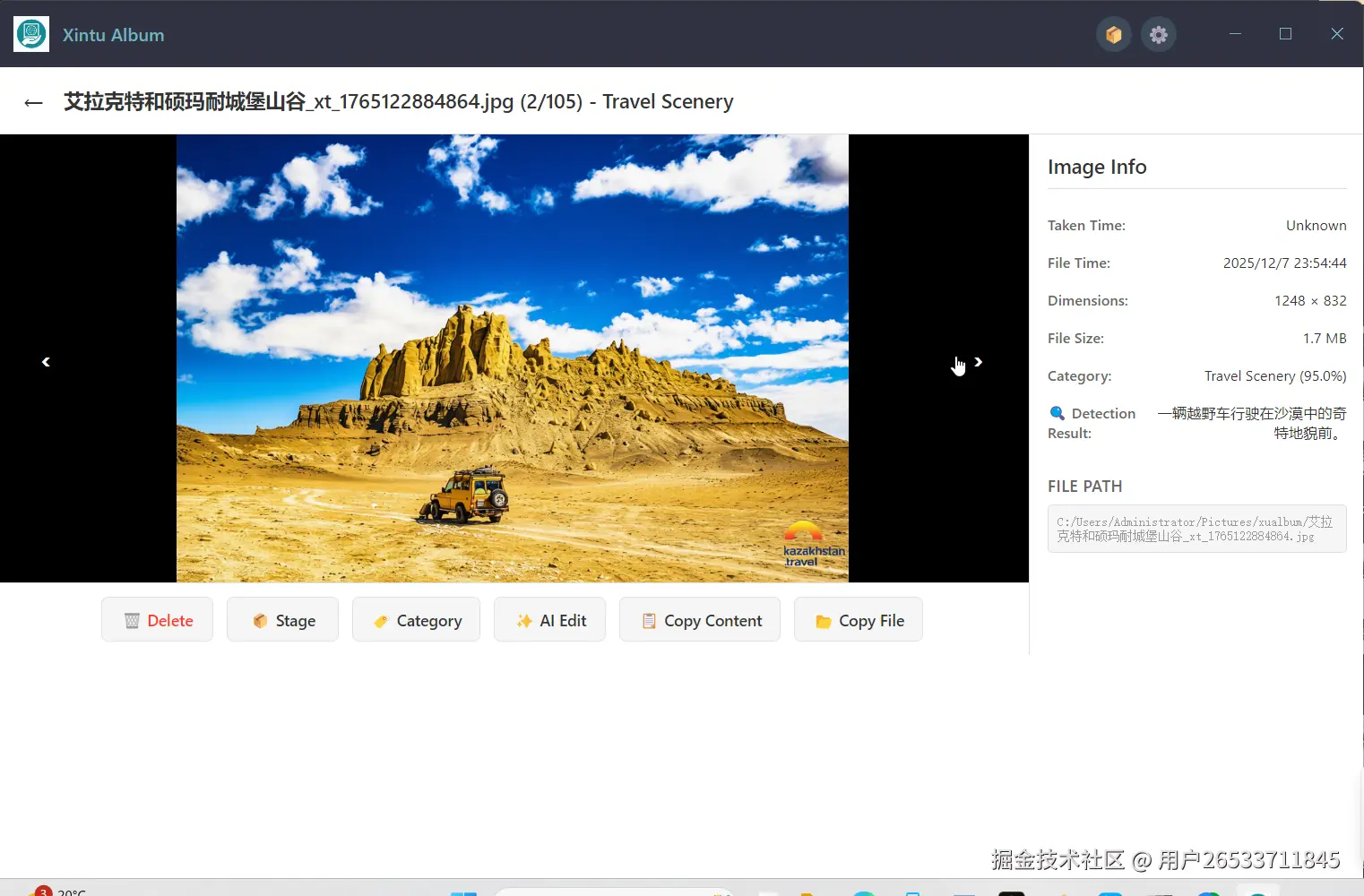This screenshot has width=1364, height=896.
Task: Select the FILE PATH text box
Action: (1196, 529)
